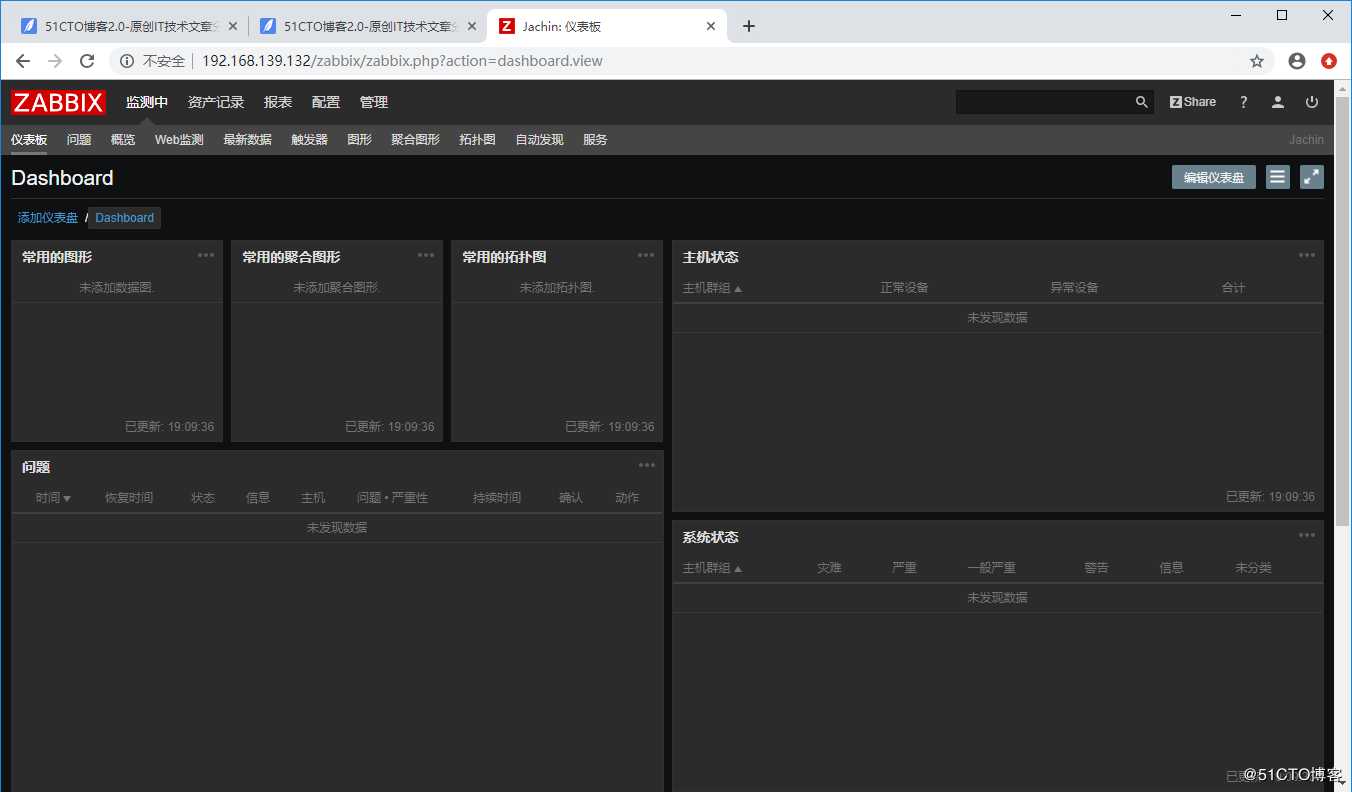
Task: Click the 异常设备 column header
Action: pos(1074,288)
